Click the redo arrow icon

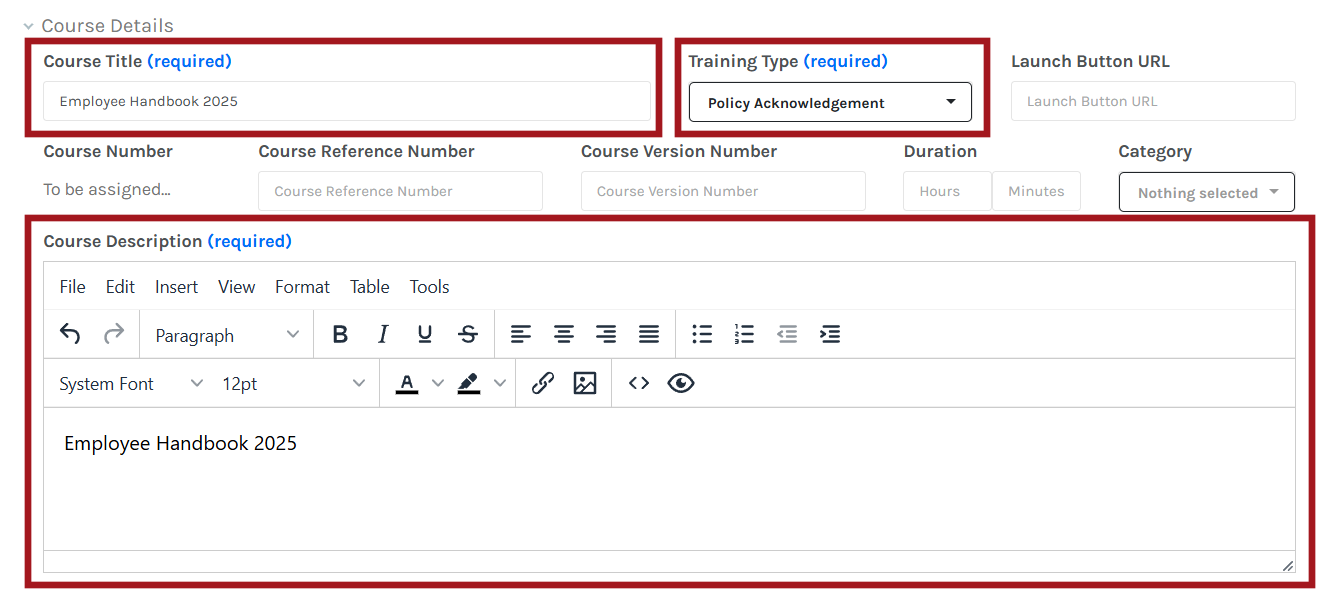tap(114, 334)
